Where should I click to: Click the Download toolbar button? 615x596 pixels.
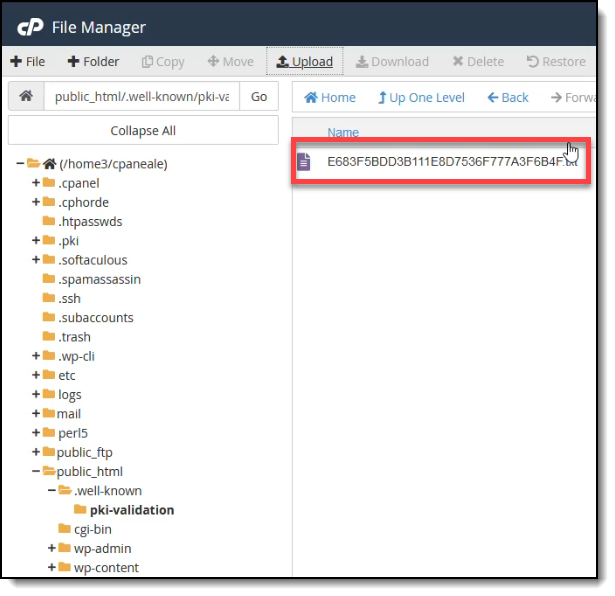tap(392, 61)
